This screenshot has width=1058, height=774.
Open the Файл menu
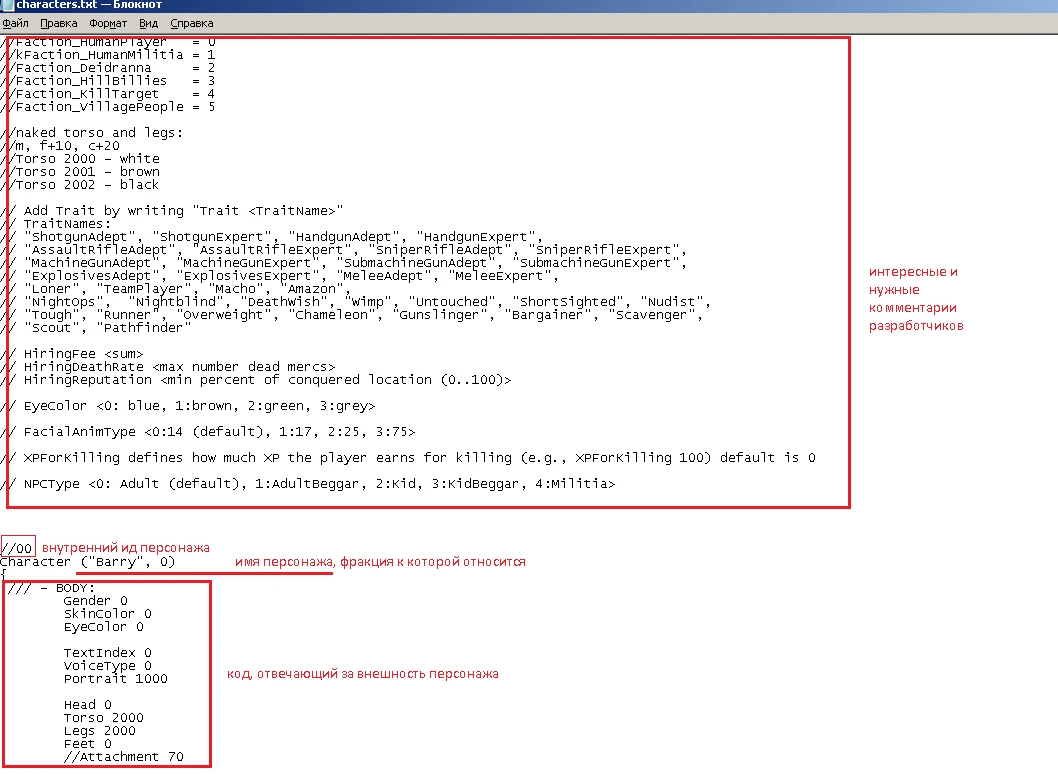(15, 24)
